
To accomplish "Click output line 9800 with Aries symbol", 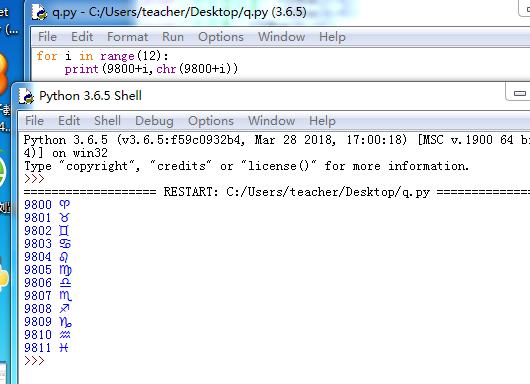I will 47,205.
